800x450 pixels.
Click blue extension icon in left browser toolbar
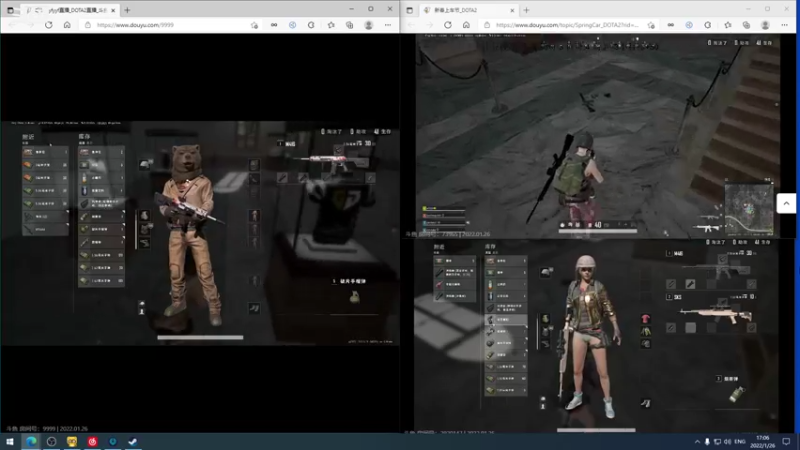[292, 25]
